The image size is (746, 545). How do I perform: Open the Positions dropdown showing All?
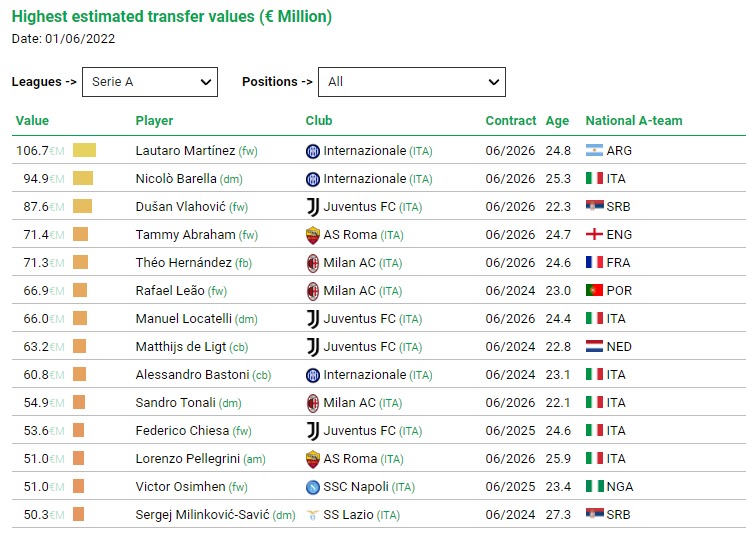pos(412,82)
